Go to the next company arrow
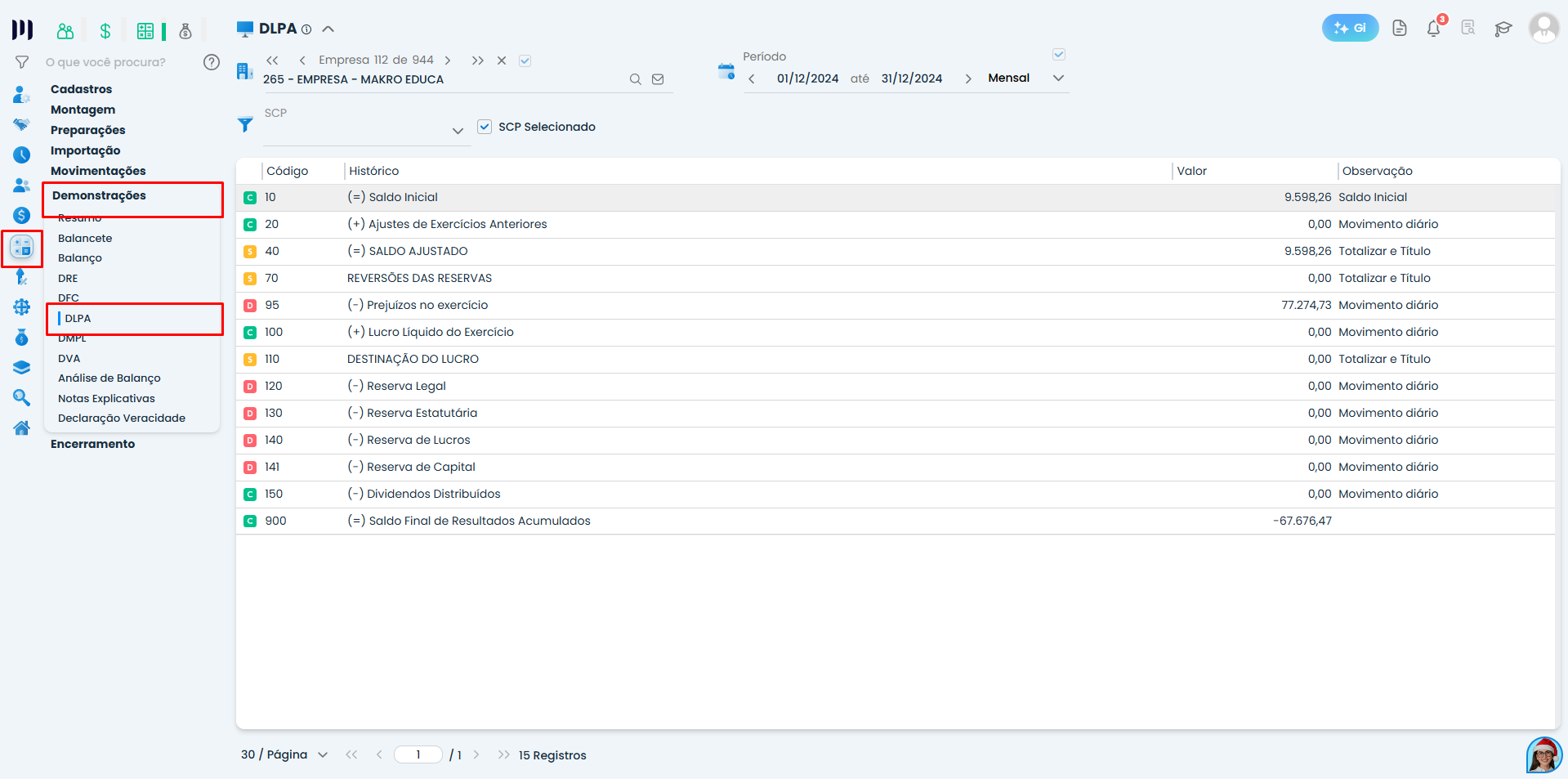Image resolution: width=1568 pixels, height=779 pixels. coord(448,60)
